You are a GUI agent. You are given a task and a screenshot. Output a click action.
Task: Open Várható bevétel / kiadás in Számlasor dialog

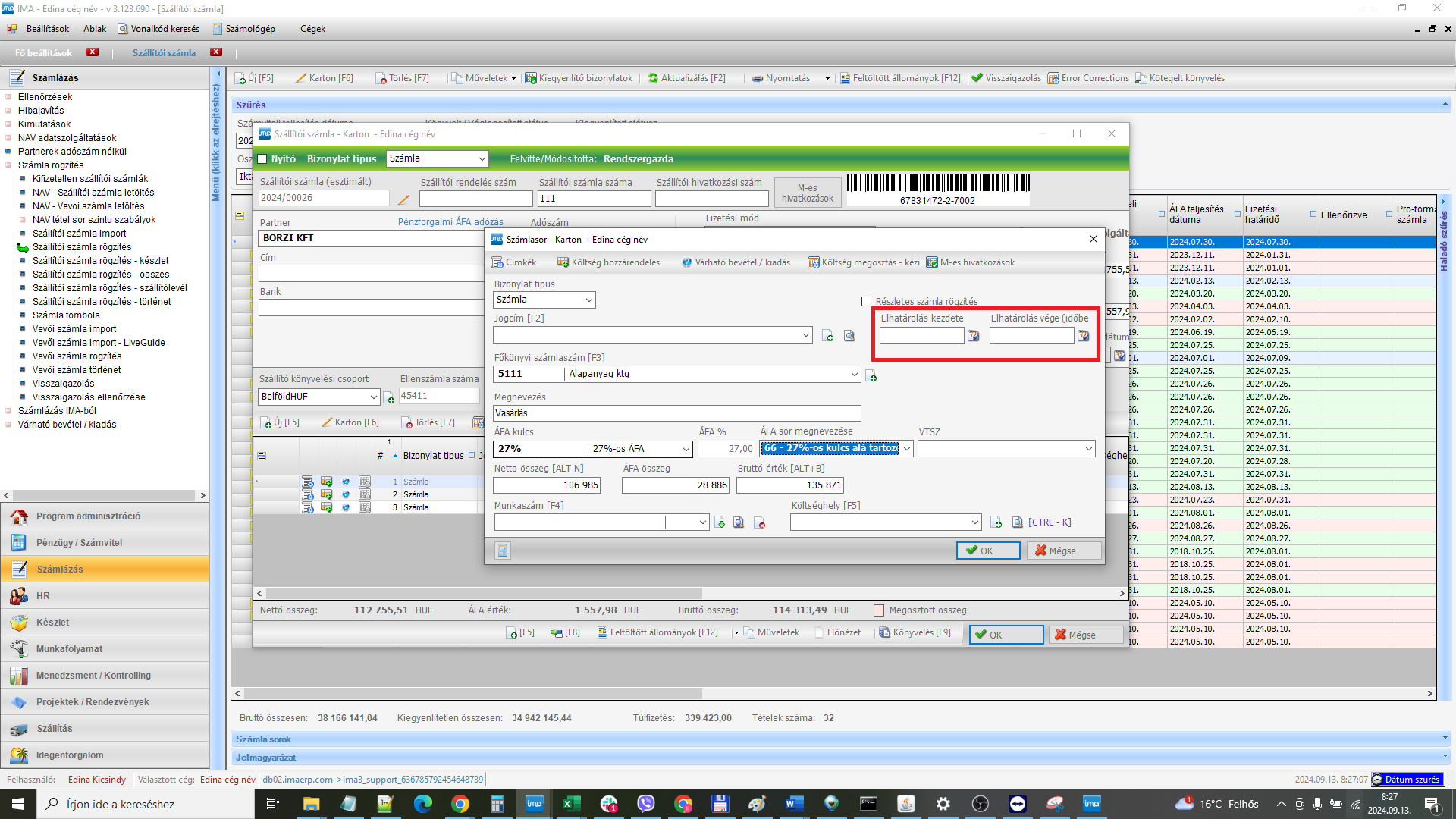[735, 262]
